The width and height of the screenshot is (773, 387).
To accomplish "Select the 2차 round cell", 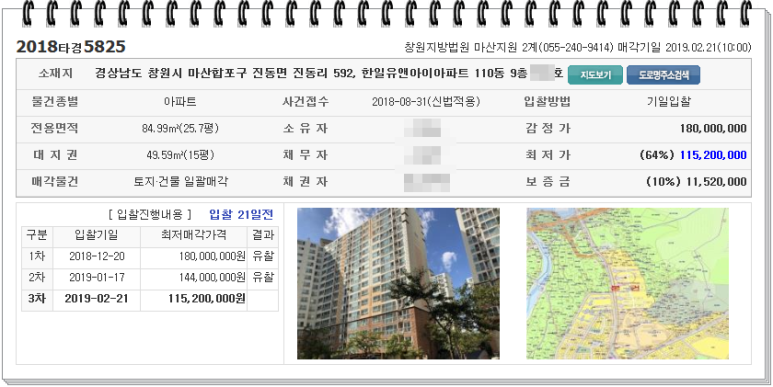I will tap(37, 278).
